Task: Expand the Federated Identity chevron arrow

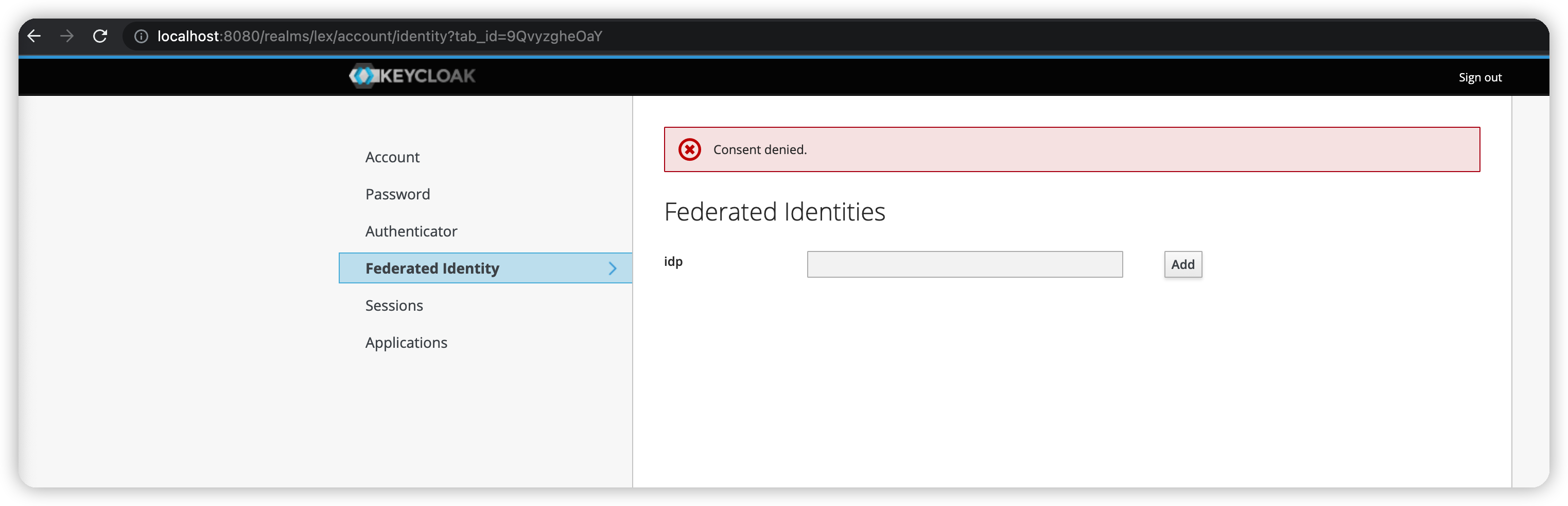Action: [x=613, y=268]
